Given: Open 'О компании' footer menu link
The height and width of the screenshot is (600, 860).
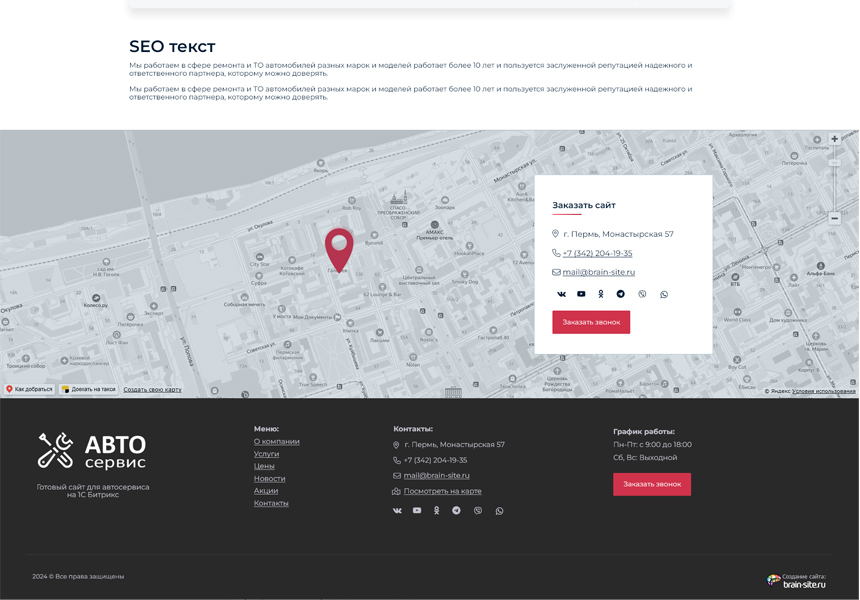Looking at the screenshot, I should tap(276, 441).
